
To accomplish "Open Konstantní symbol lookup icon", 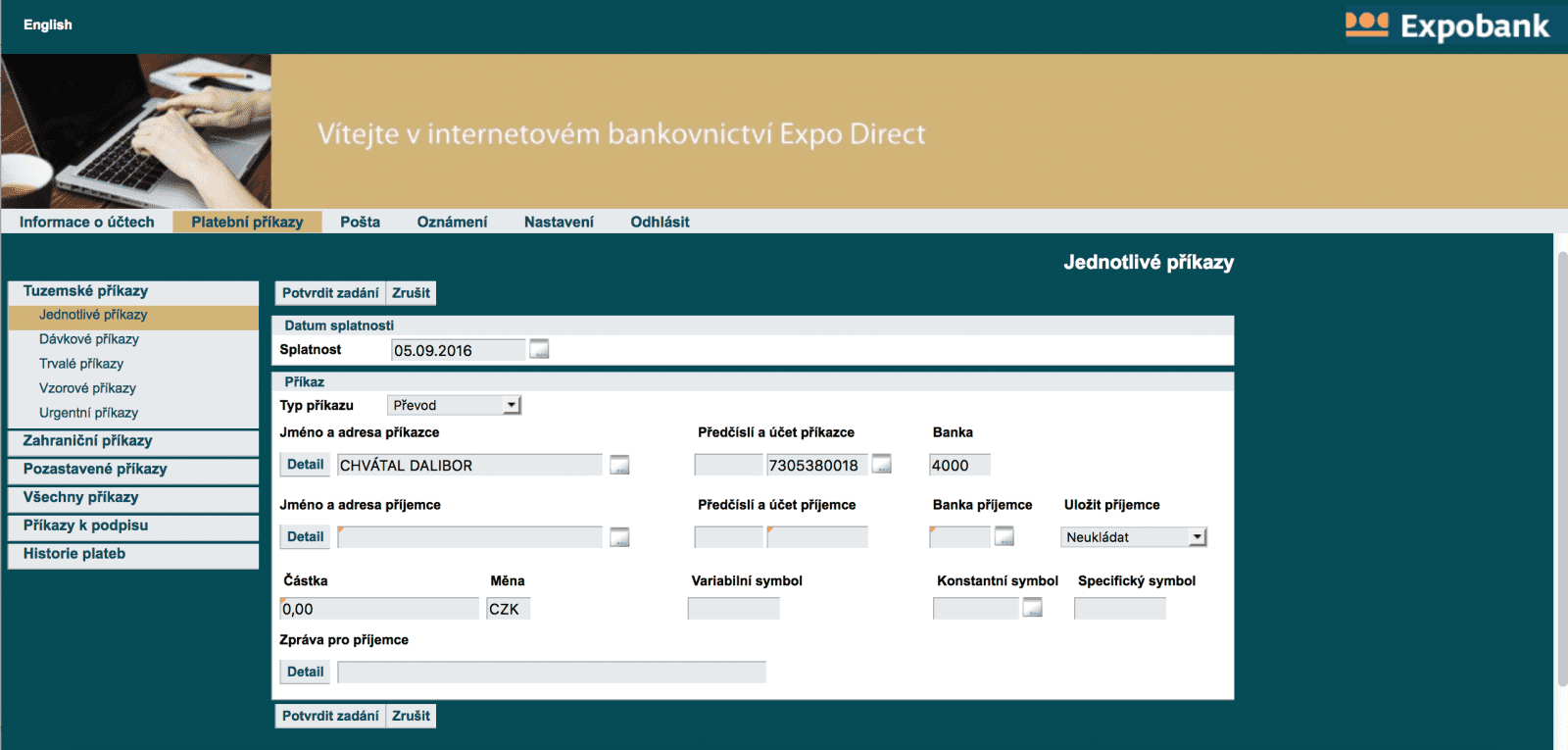I will click(1033, 608).
